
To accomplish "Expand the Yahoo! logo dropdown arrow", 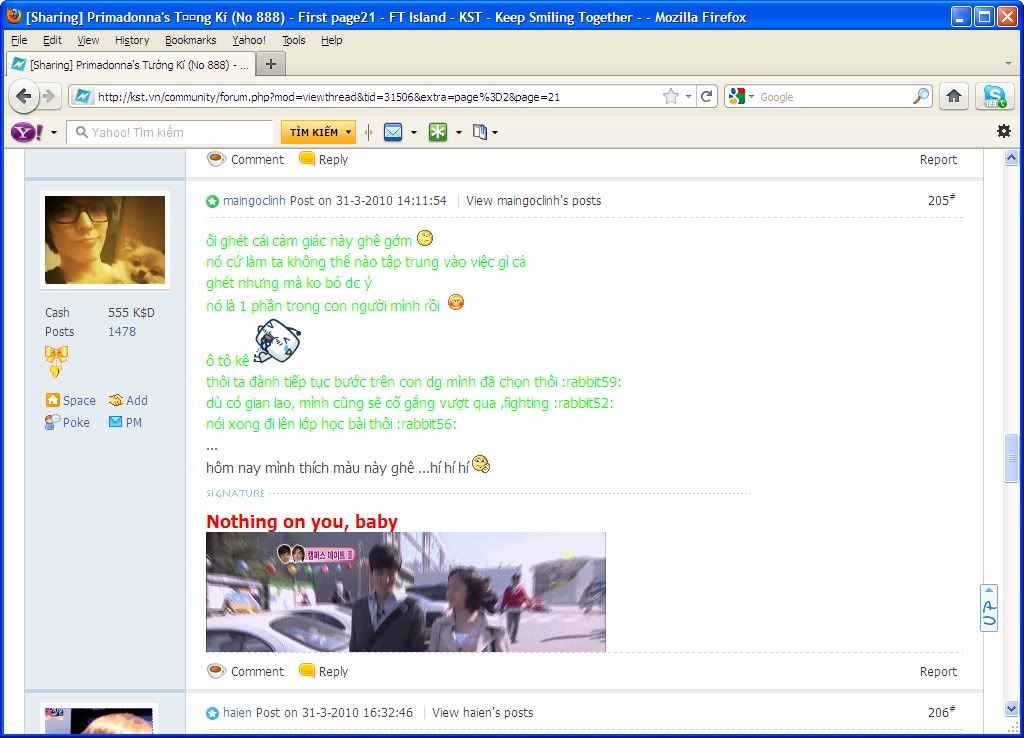I will pyautogui.click(x=54, y=133).
